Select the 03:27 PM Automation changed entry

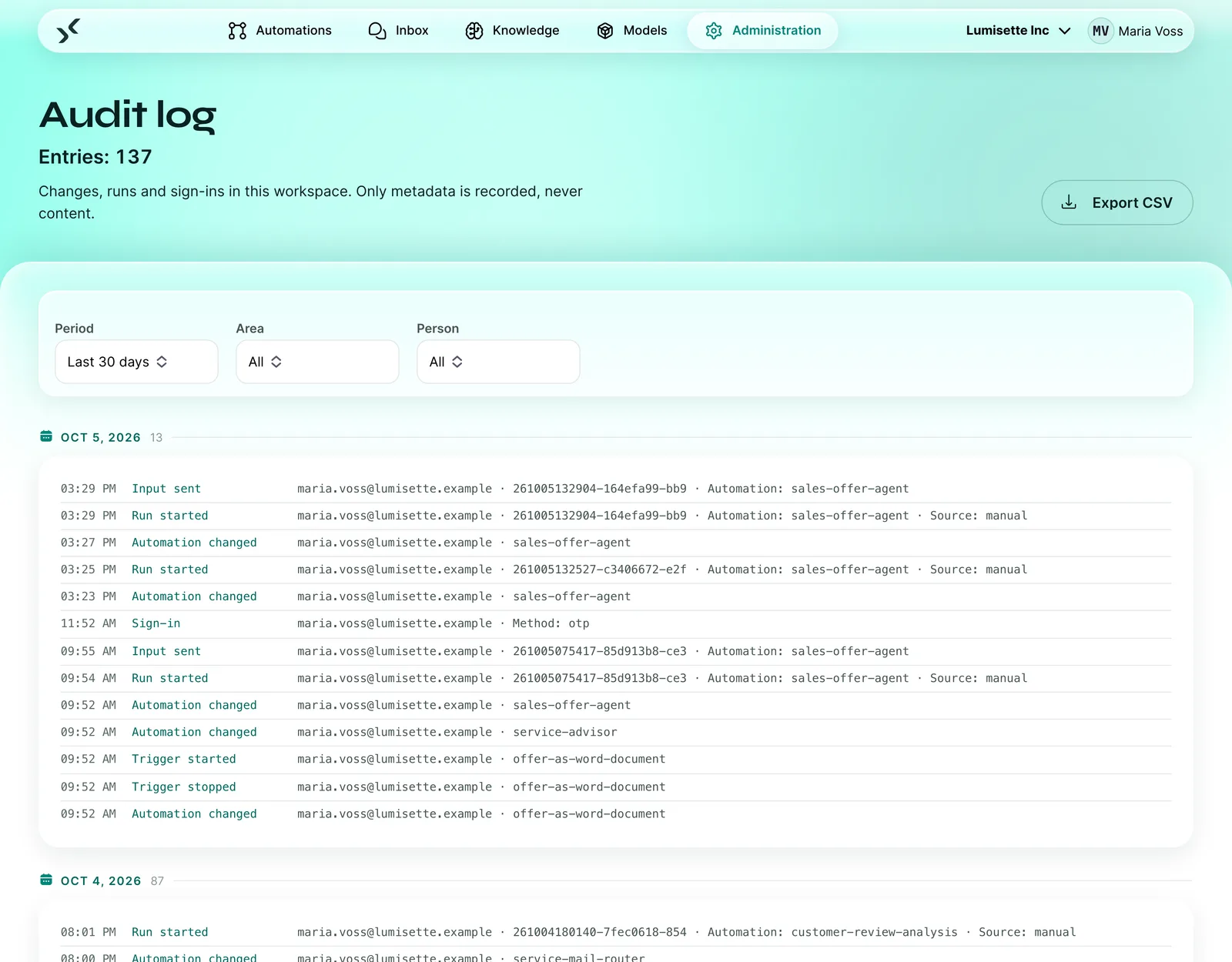click(x=616, y=543)
